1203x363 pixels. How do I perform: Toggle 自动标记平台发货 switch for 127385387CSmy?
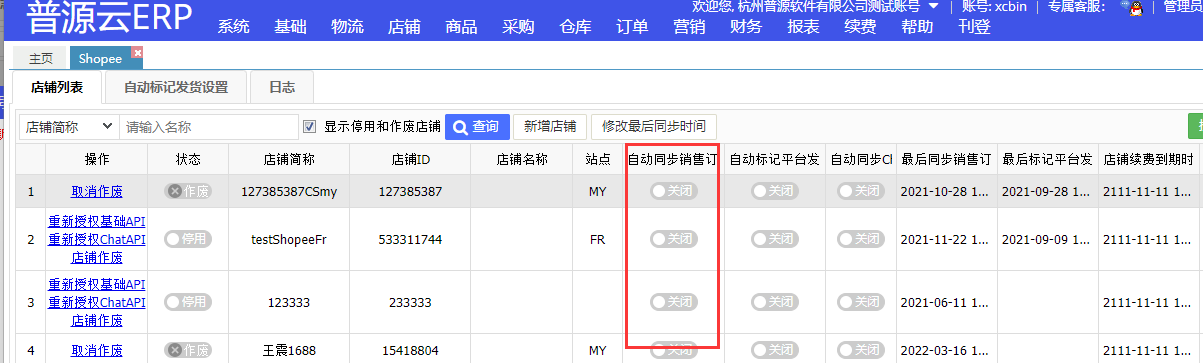(x=775, y=190)
